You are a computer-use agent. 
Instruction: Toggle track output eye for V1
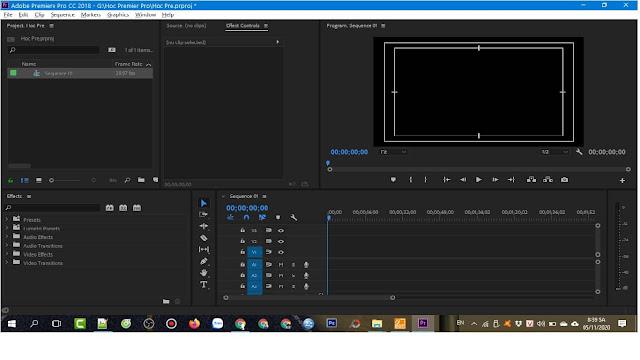(x=281, y=252)
